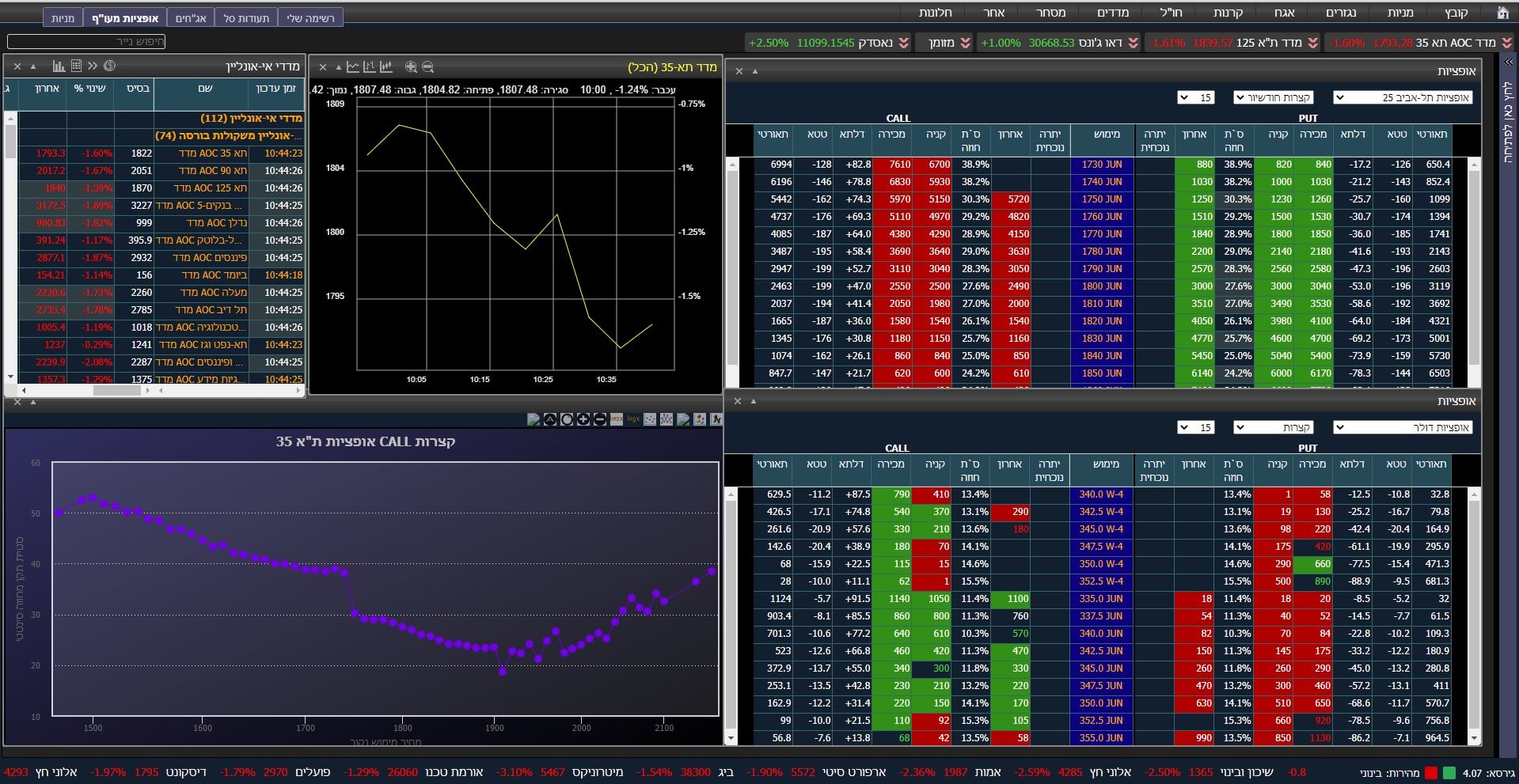Screen dimensions: 1519x784
Task: Toggle scatter points display on CALL chart
Action: pos(650,419)
